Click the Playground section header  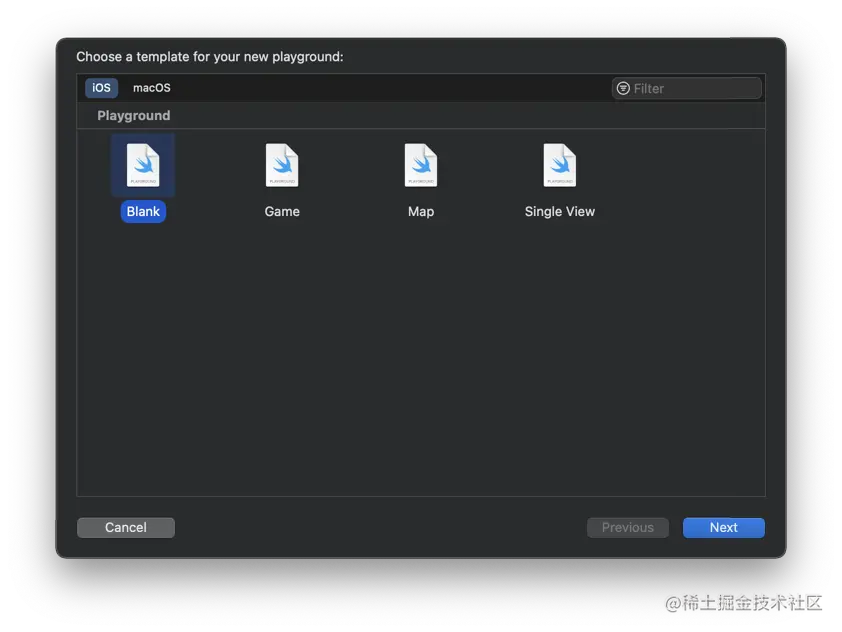pos(134,115)
